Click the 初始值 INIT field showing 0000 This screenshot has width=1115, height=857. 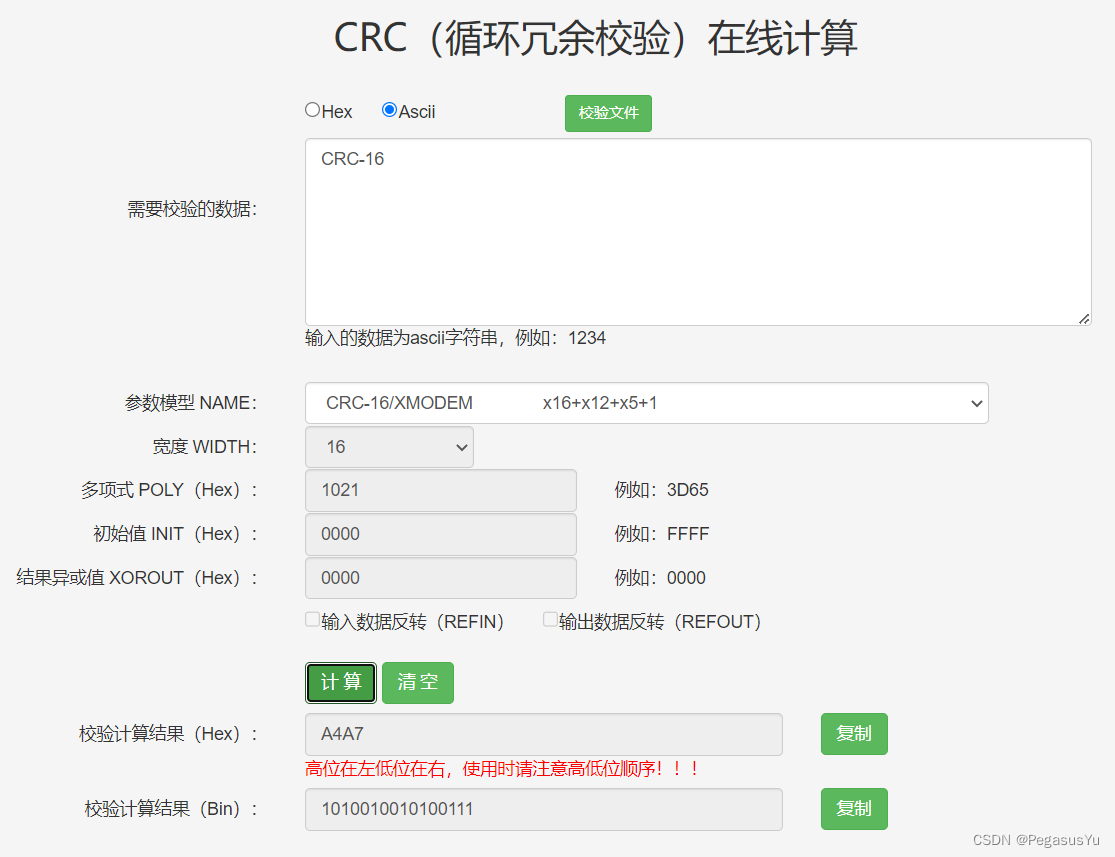440,534
